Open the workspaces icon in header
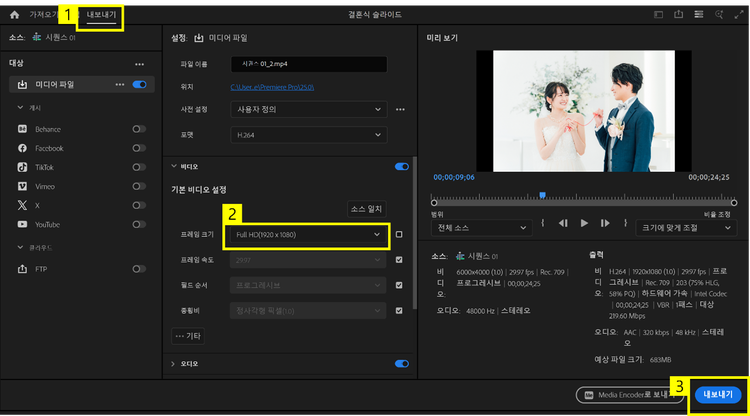The image size is (750, 416). pyautogui.click(x=659, y=15)
